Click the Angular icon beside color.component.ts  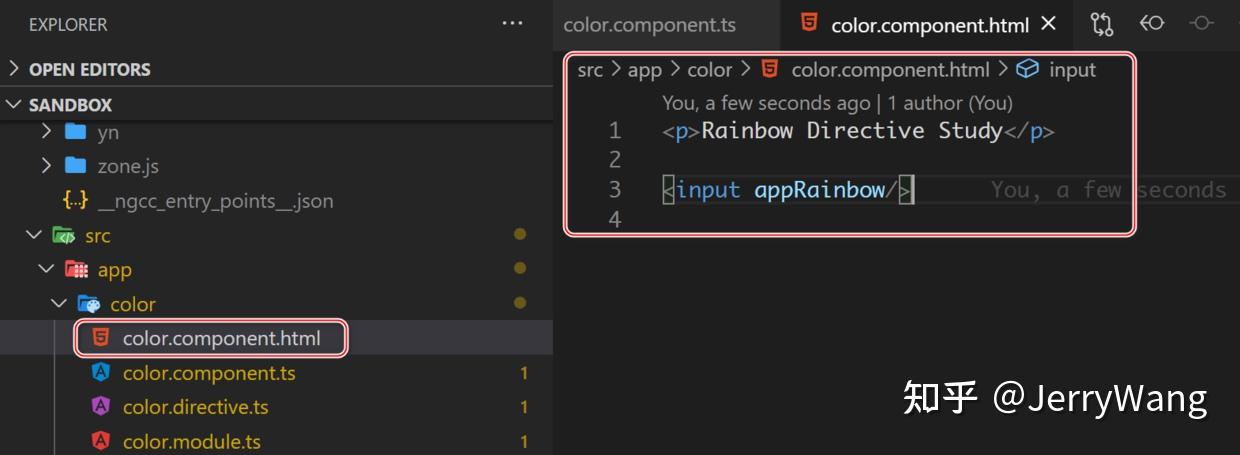coord(100,373)
